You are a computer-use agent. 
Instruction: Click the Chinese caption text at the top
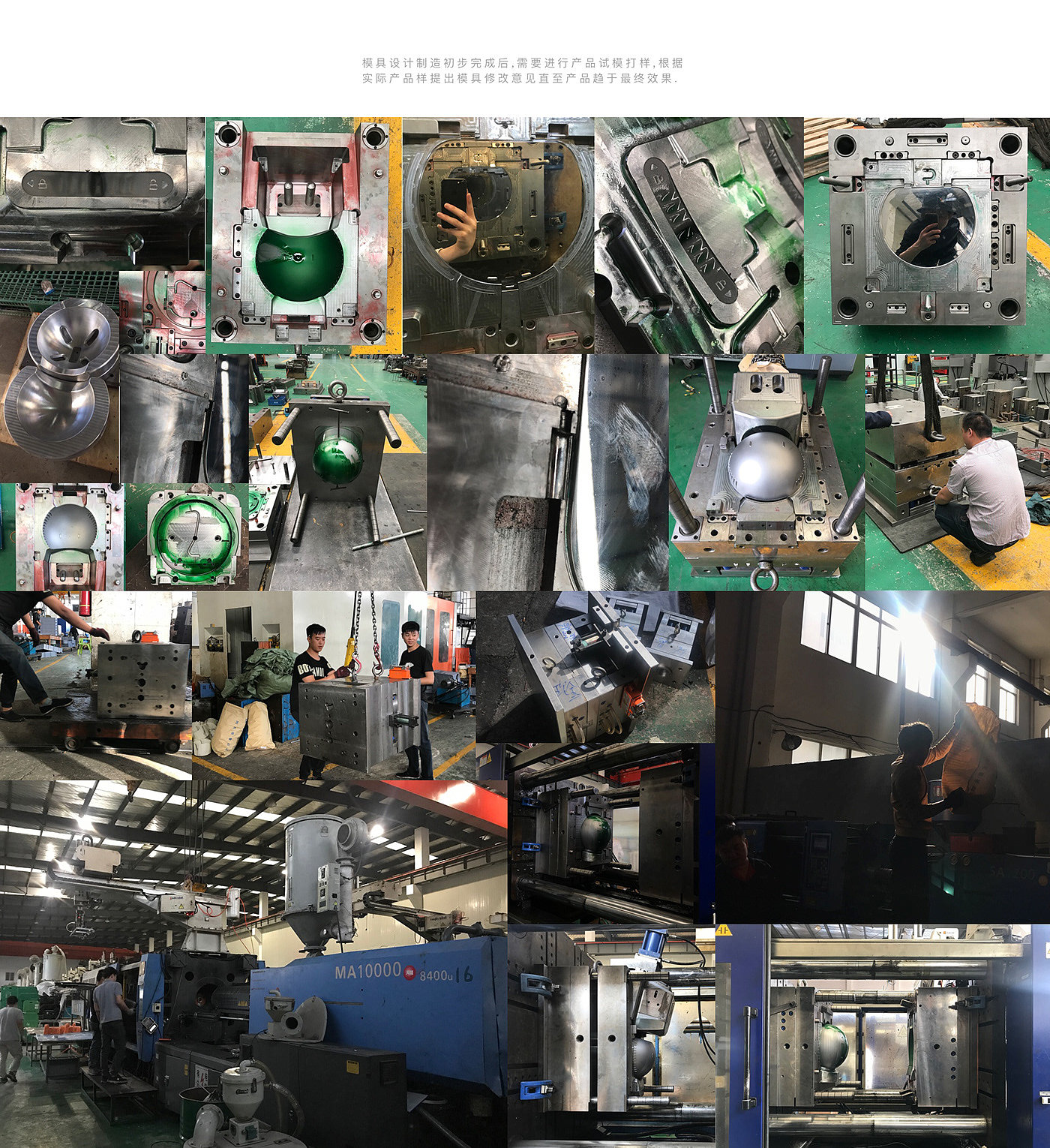click(523, 71)
